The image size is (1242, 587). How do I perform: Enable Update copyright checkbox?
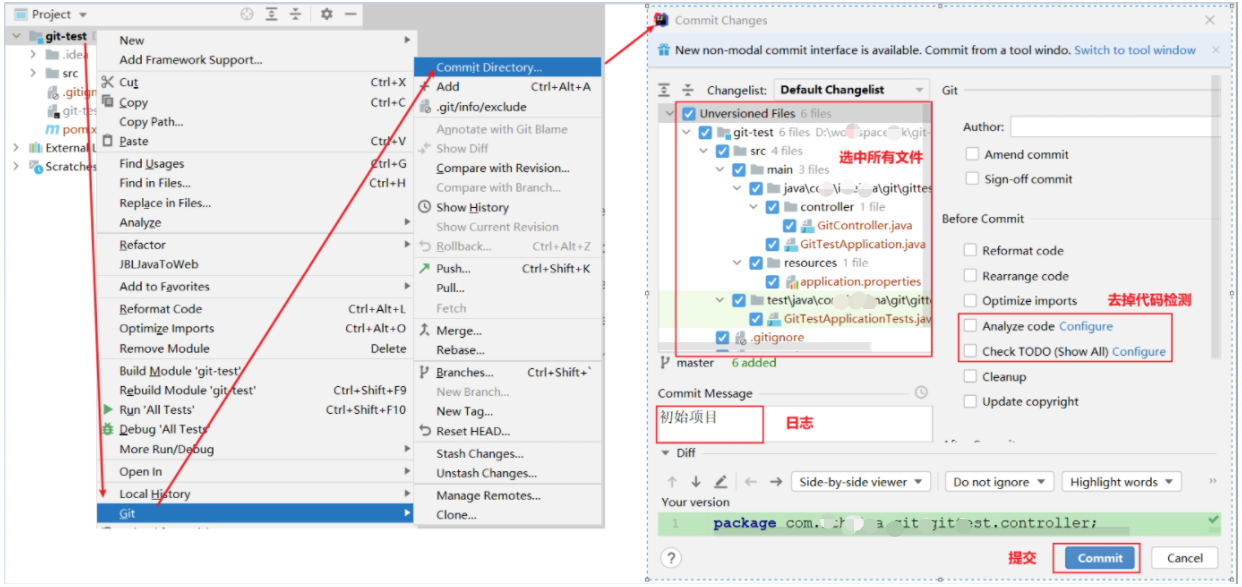[972, 401]
